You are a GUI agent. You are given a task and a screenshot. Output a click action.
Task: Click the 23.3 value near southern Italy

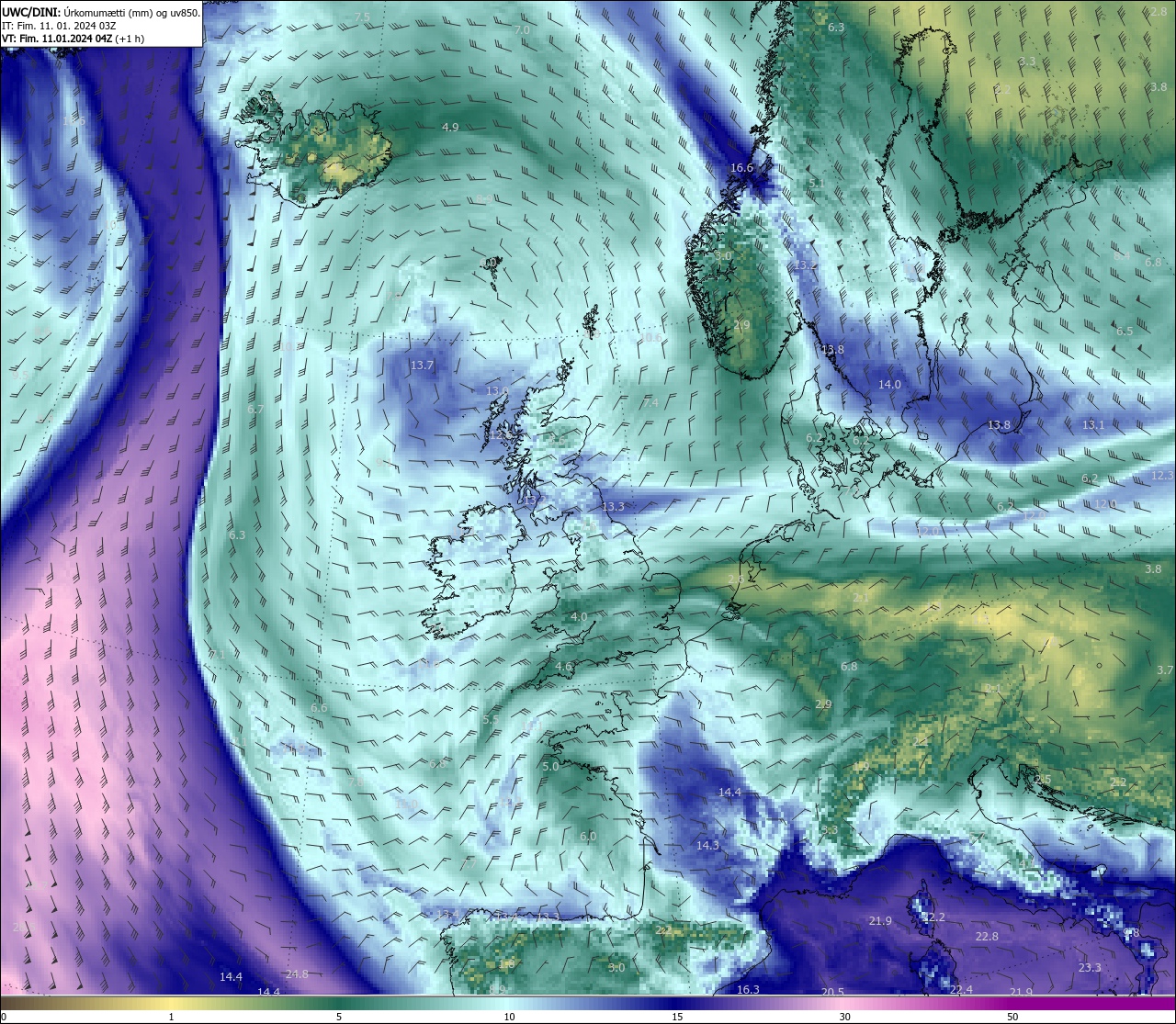(x=1090, y=968)
